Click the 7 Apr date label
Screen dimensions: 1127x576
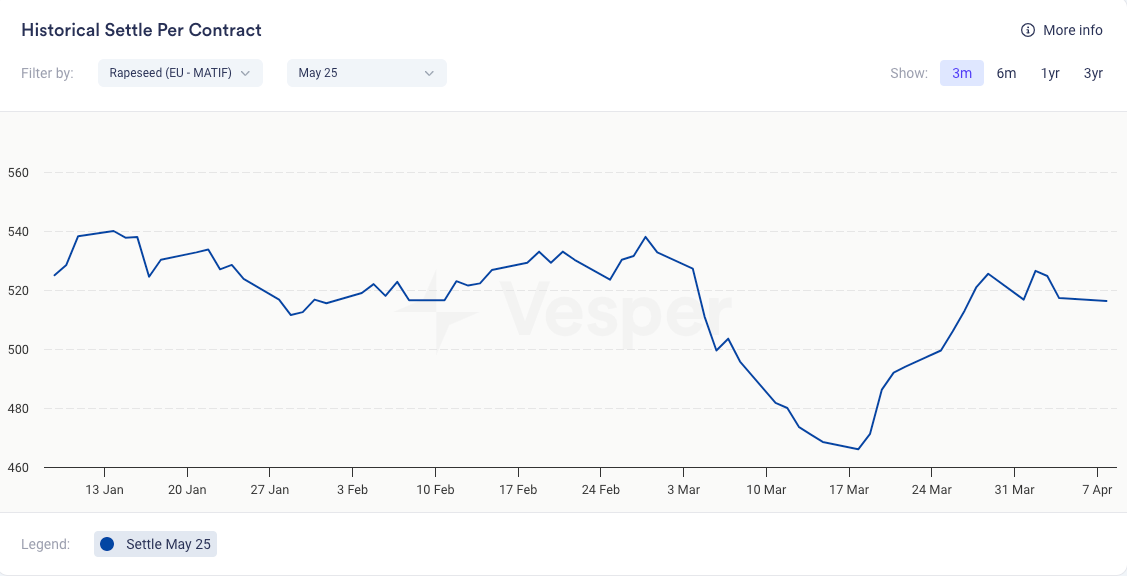1097,489
